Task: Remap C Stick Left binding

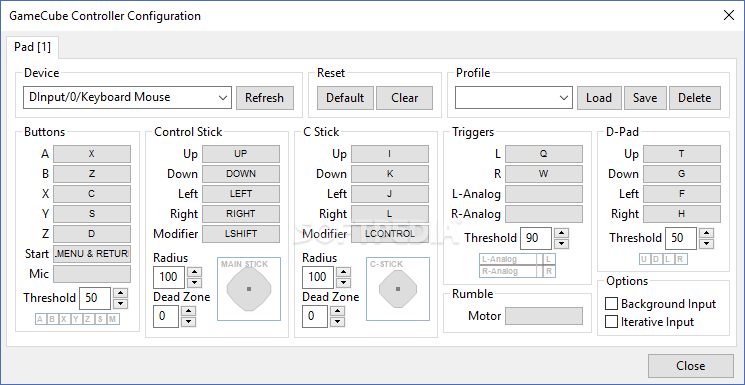Action: click(x=390, y=194)
